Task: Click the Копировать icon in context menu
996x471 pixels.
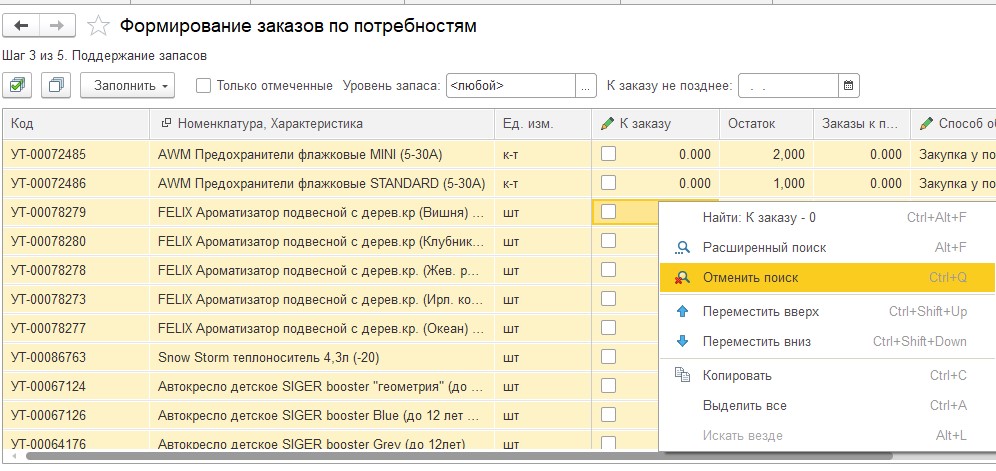Action: tap(683, 375)
